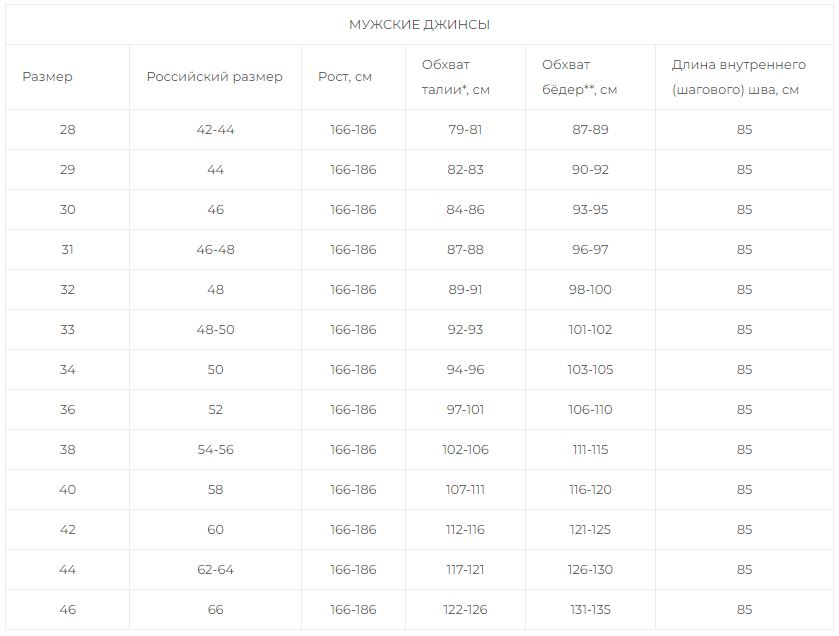Select the size 46 cell

tap(67, 610)
